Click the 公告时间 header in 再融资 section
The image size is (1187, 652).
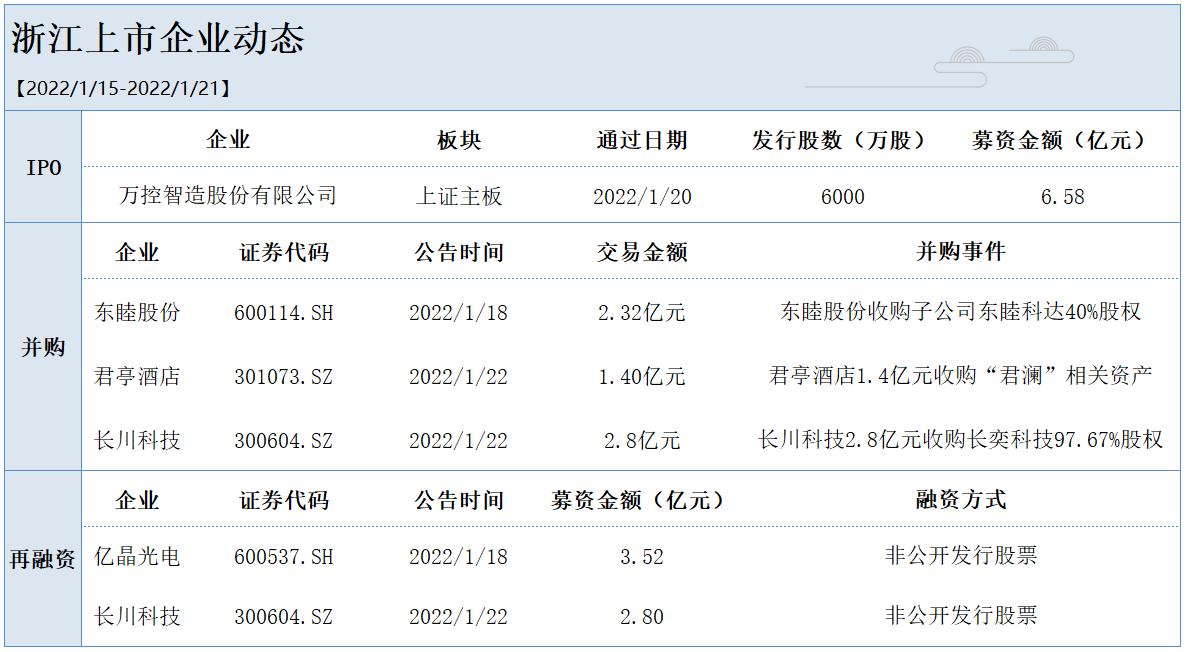459,500
